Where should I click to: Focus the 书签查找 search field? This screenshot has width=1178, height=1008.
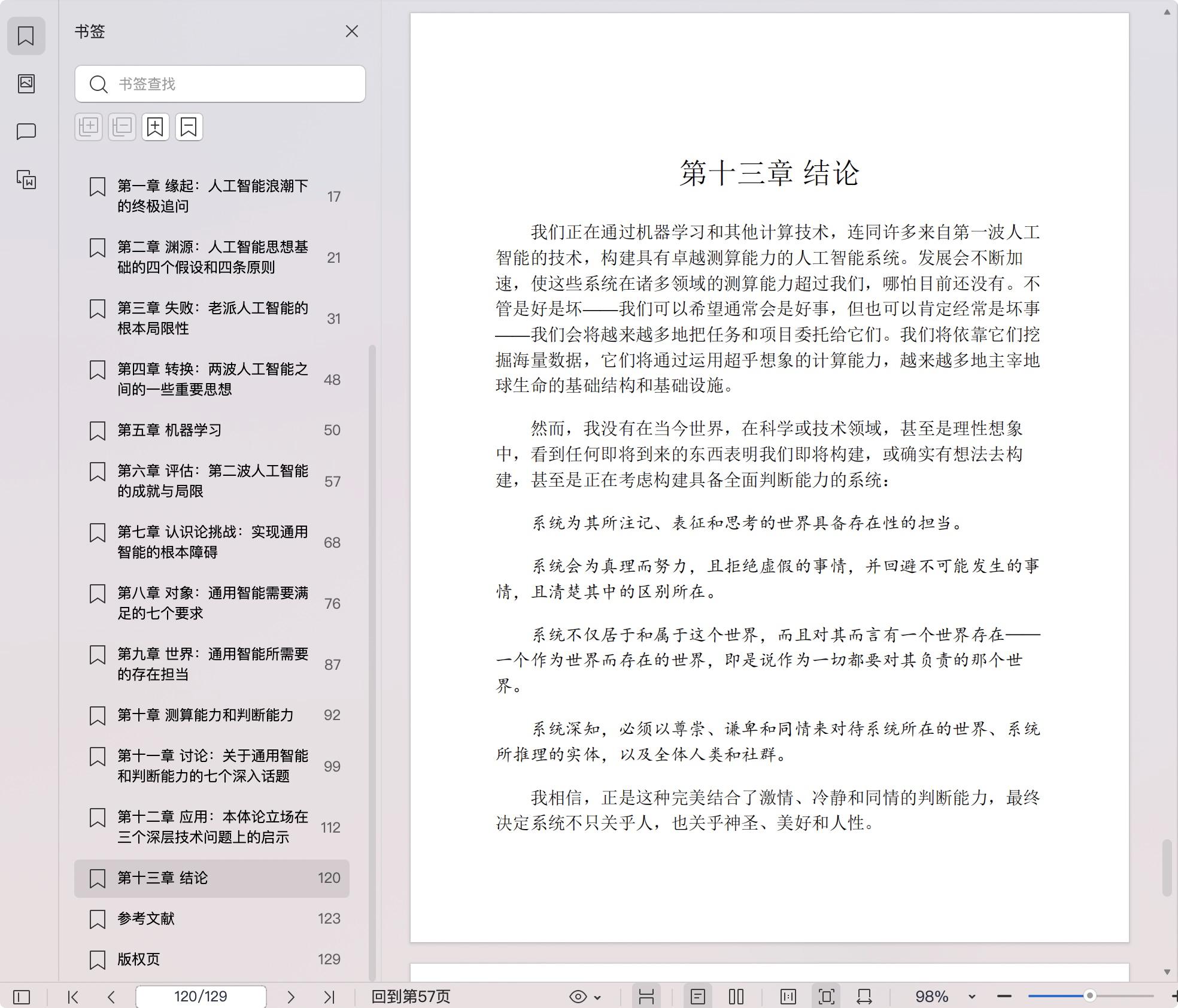(220, 84)
